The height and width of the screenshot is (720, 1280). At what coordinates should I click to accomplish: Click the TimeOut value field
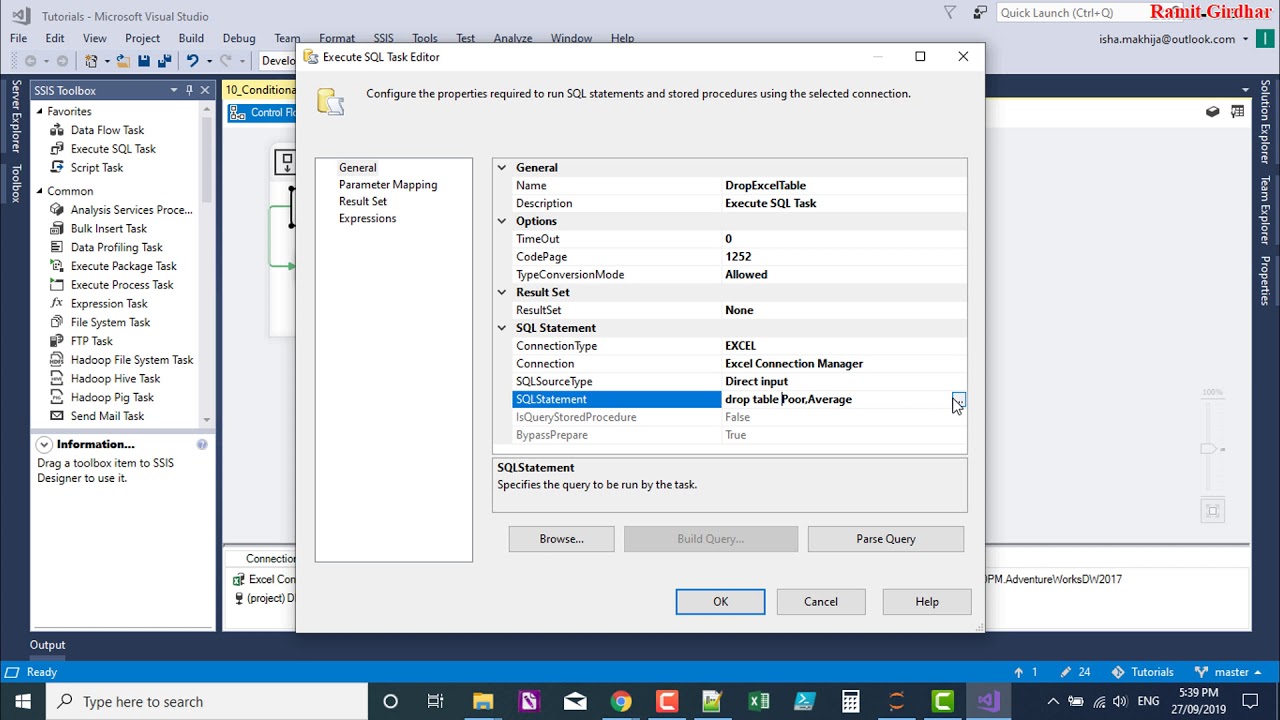click(844, 239)
